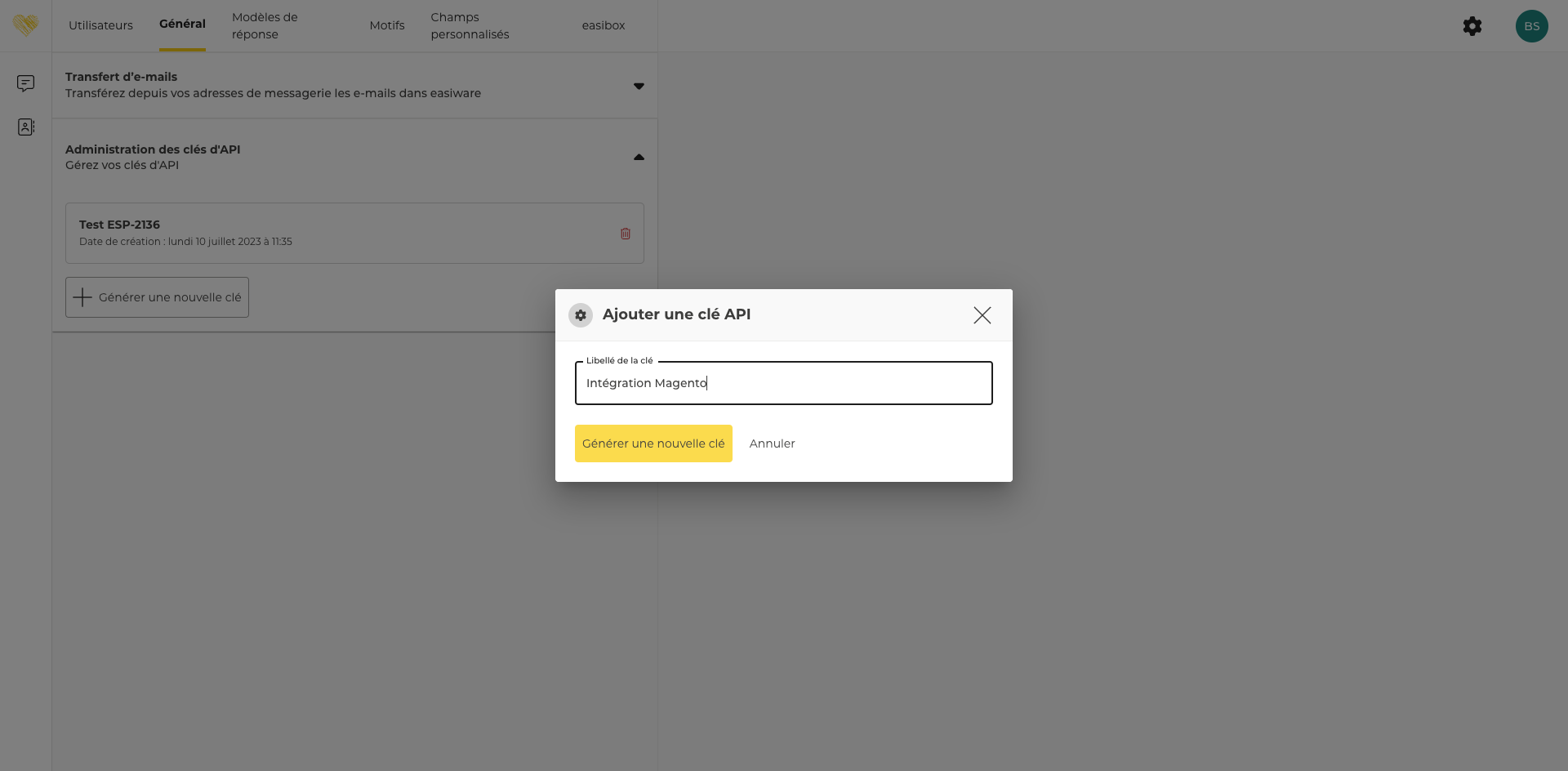Go to the Motifs tab
This screenshot has width=1568, height=771.
click(x=386, y=25)
